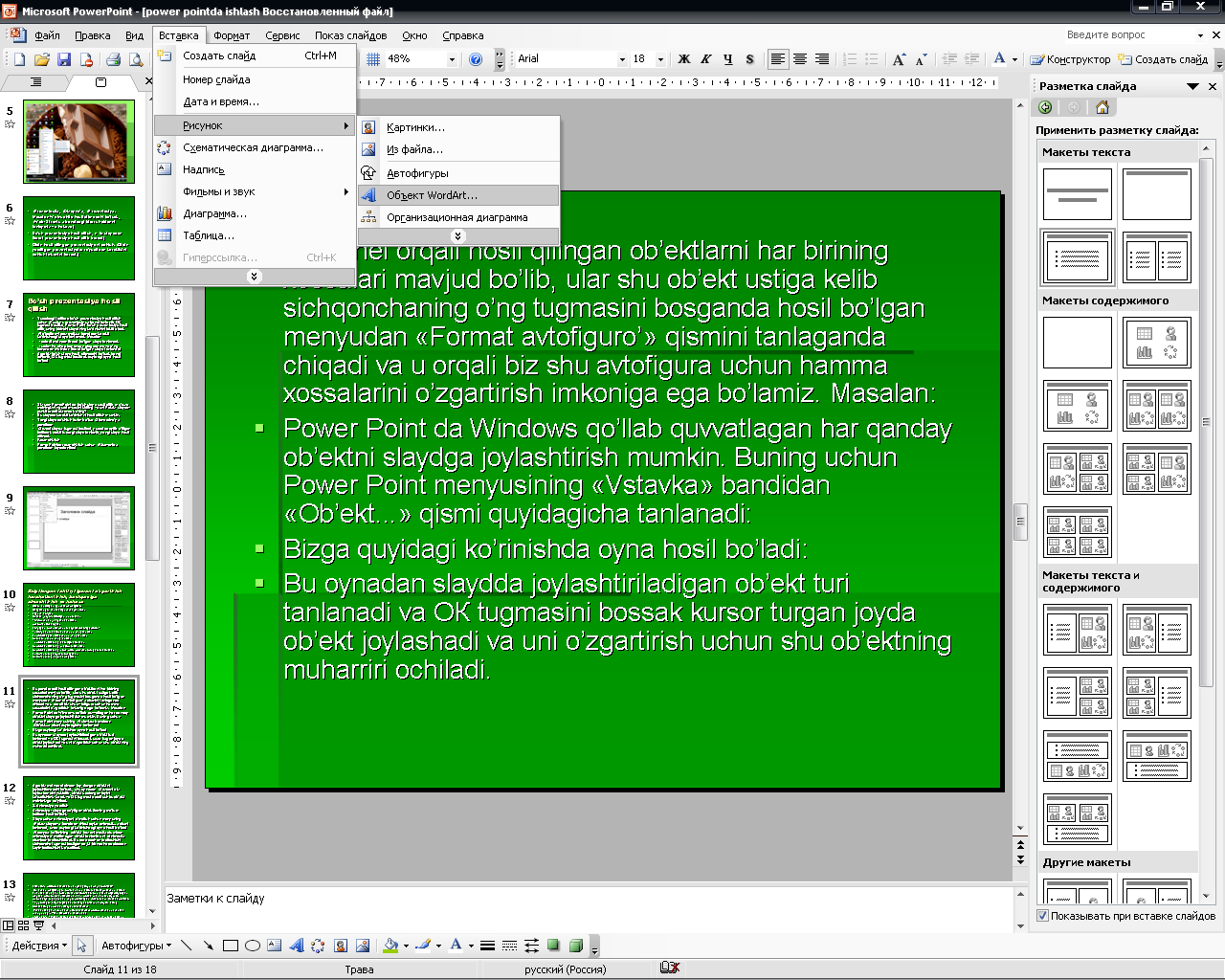Choose Таблица menu entry

coord(255,235)
